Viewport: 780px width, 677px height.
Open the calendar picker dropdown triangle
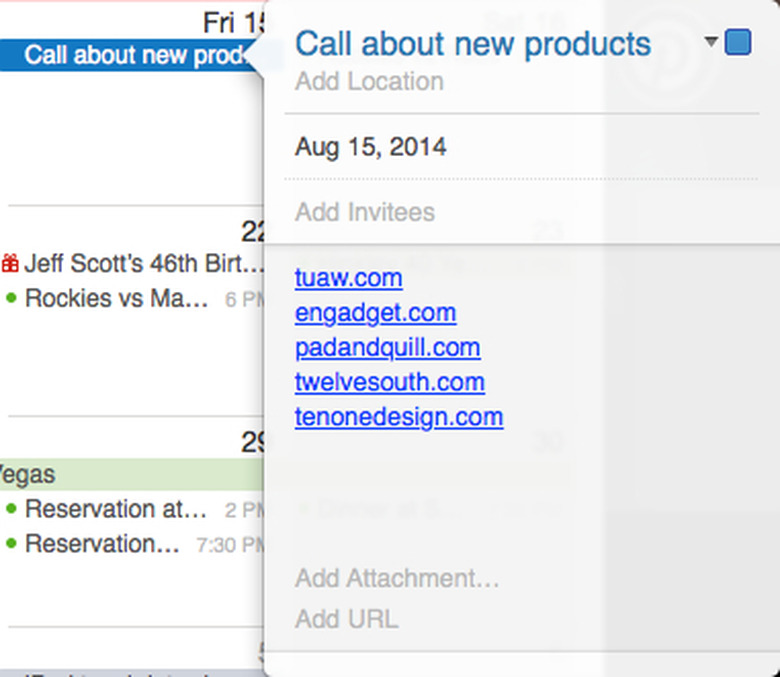click(x=711, y=42)
